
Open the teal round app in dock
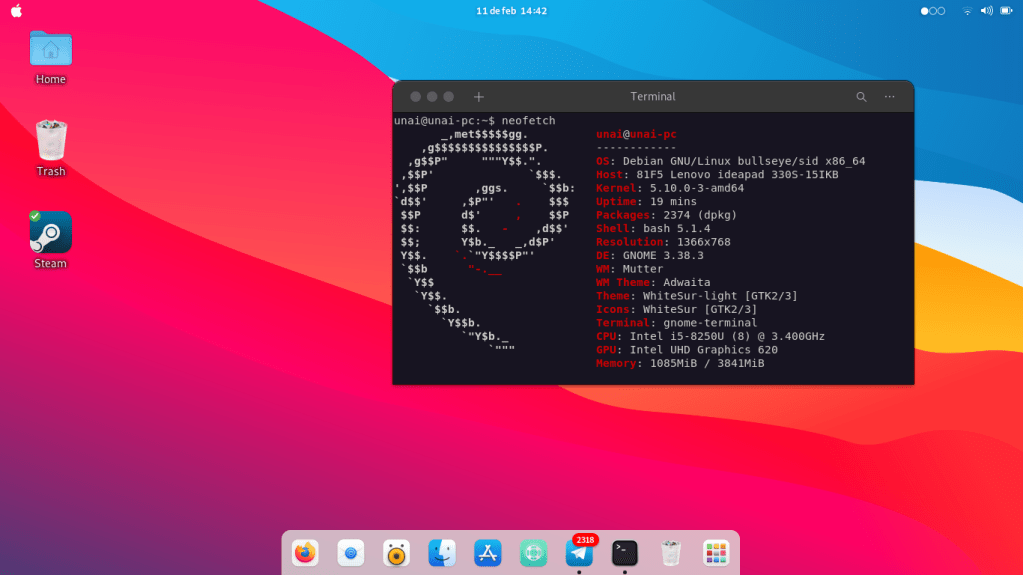533,552
